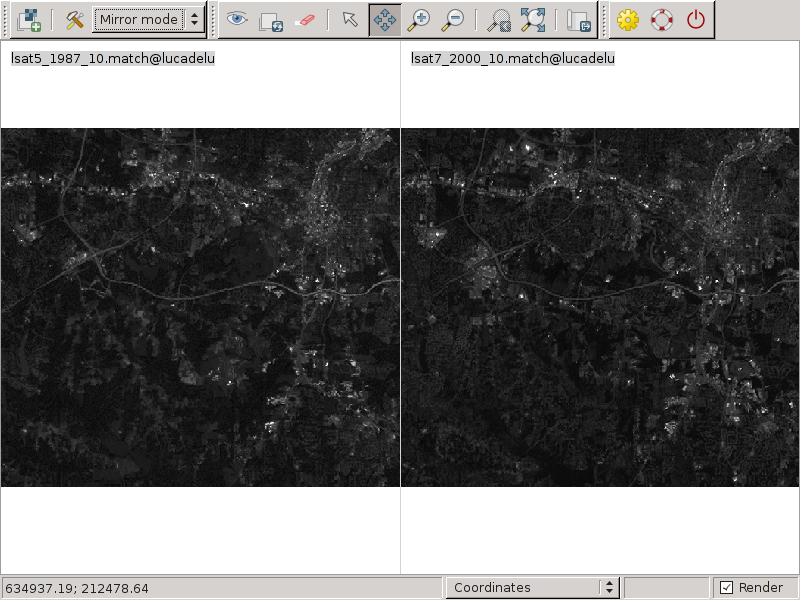
Task: Click the zoom to map extent icon
Action: (x=532, y=19)
